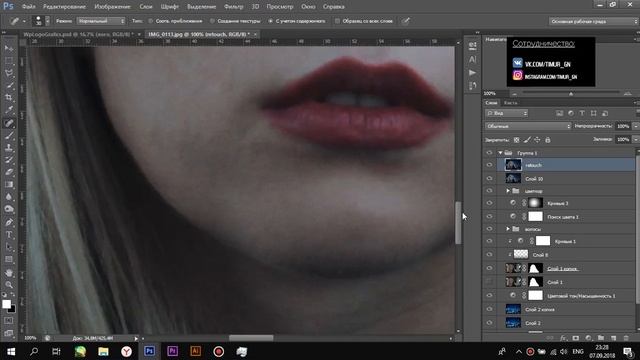Expand the волосы folder

pos(508,229)
